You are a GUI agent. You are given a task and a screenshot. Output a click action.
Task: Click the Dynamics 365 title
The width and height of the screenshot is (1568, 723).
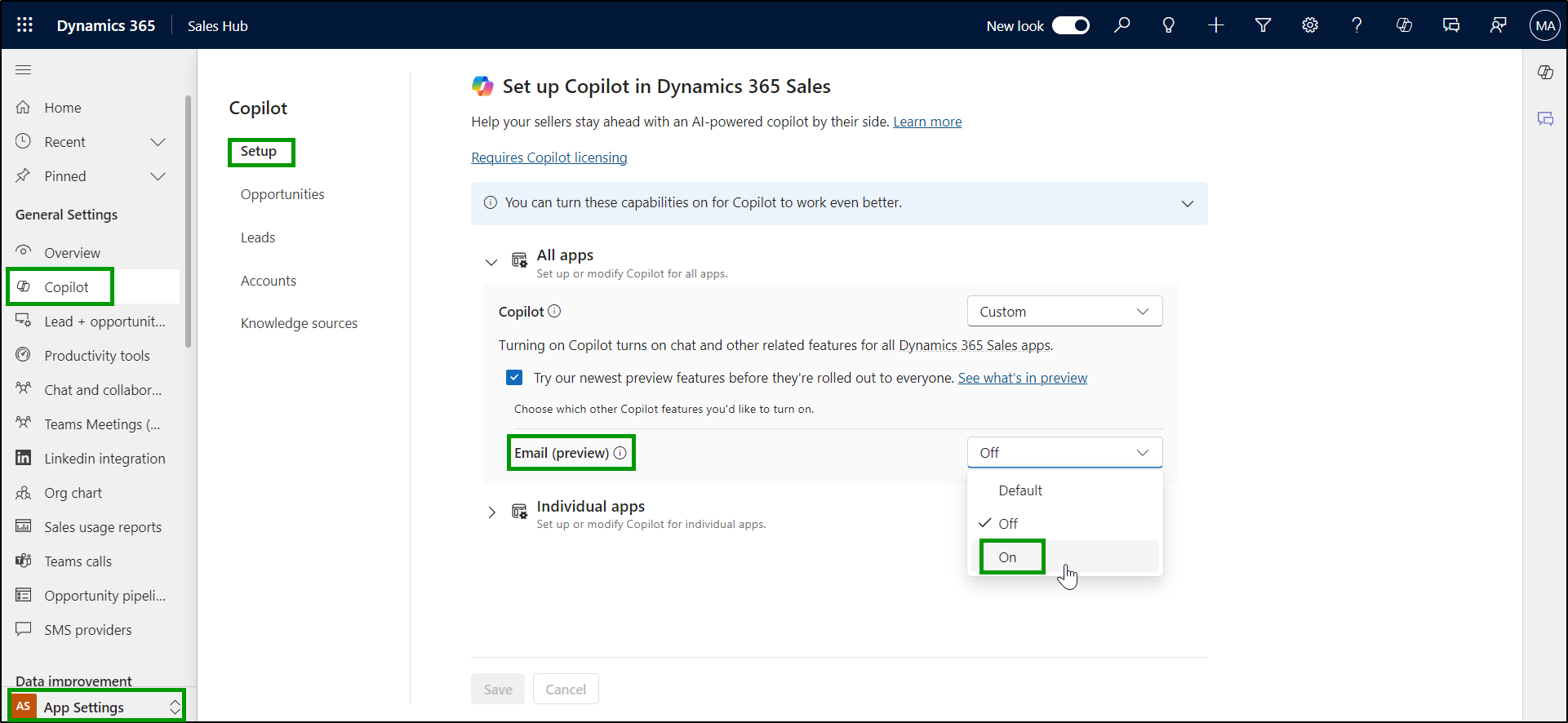point(106,25)
